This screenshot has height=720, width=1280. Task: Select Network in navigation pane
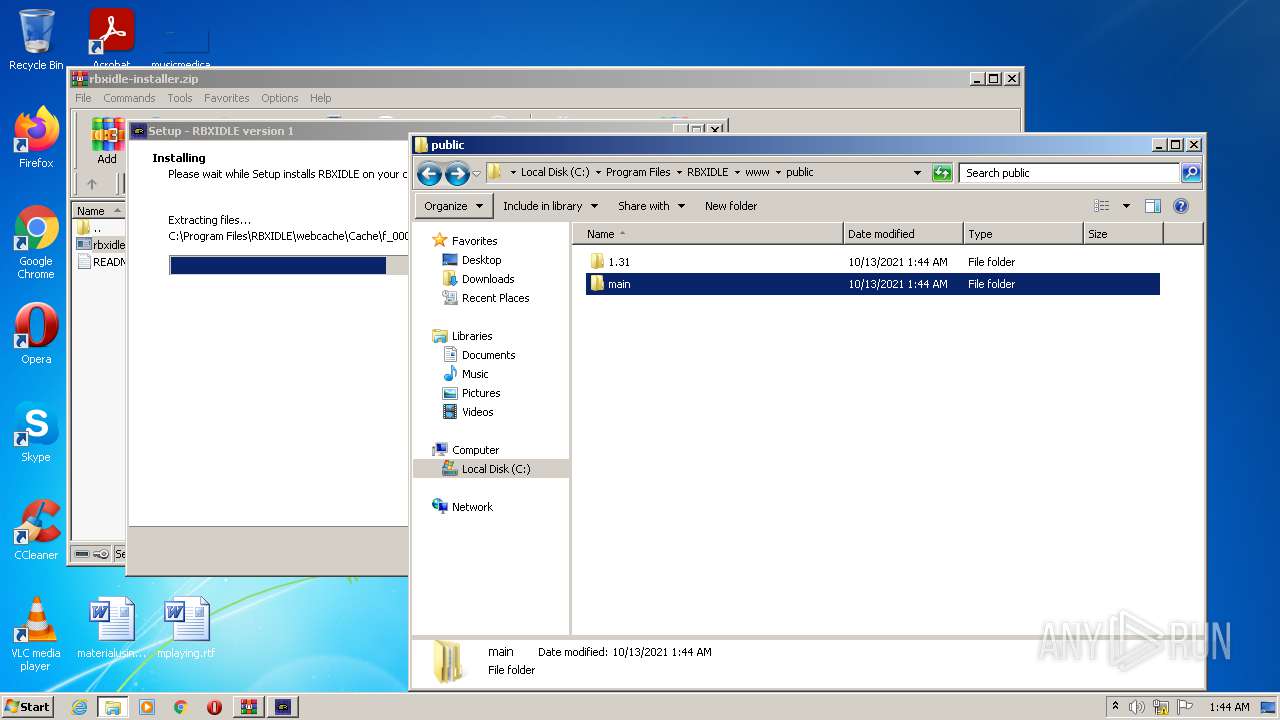[472, 507]
